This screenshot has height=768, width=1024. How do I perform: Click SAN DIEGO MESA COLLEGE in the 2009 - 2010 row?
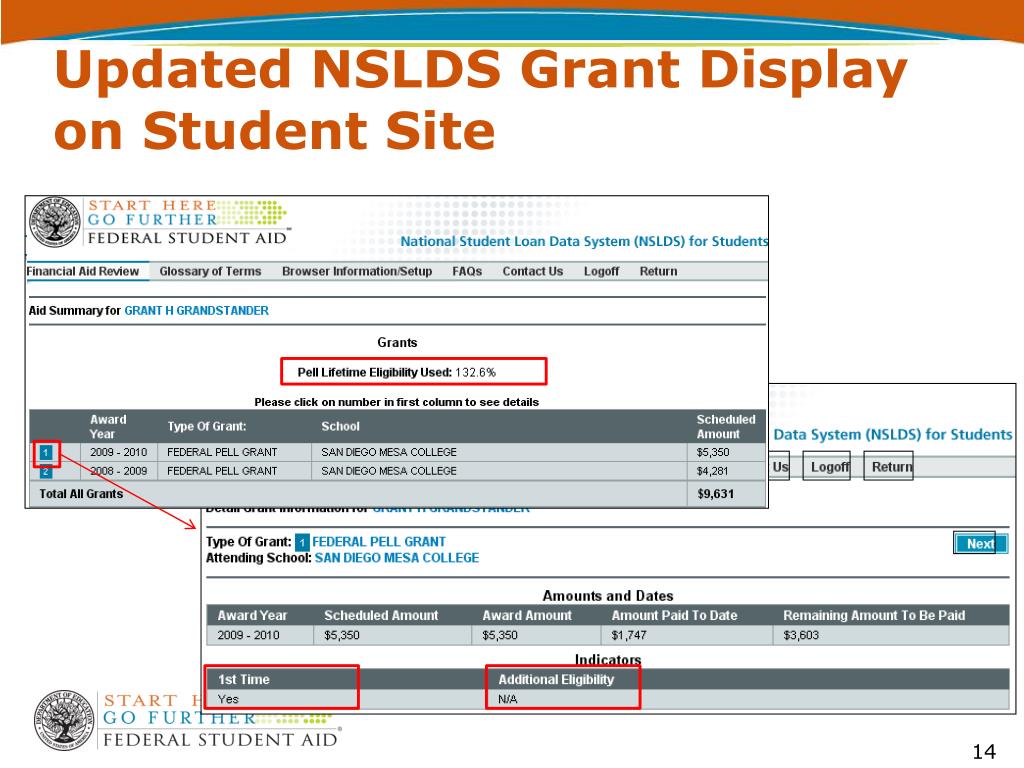click(x=389, y=452)
